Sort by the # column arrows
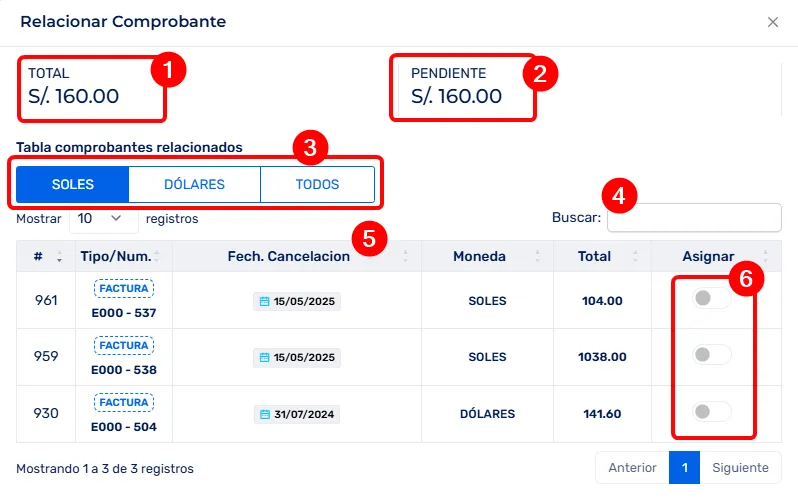798x498 pixels. [x=57, y=257]
